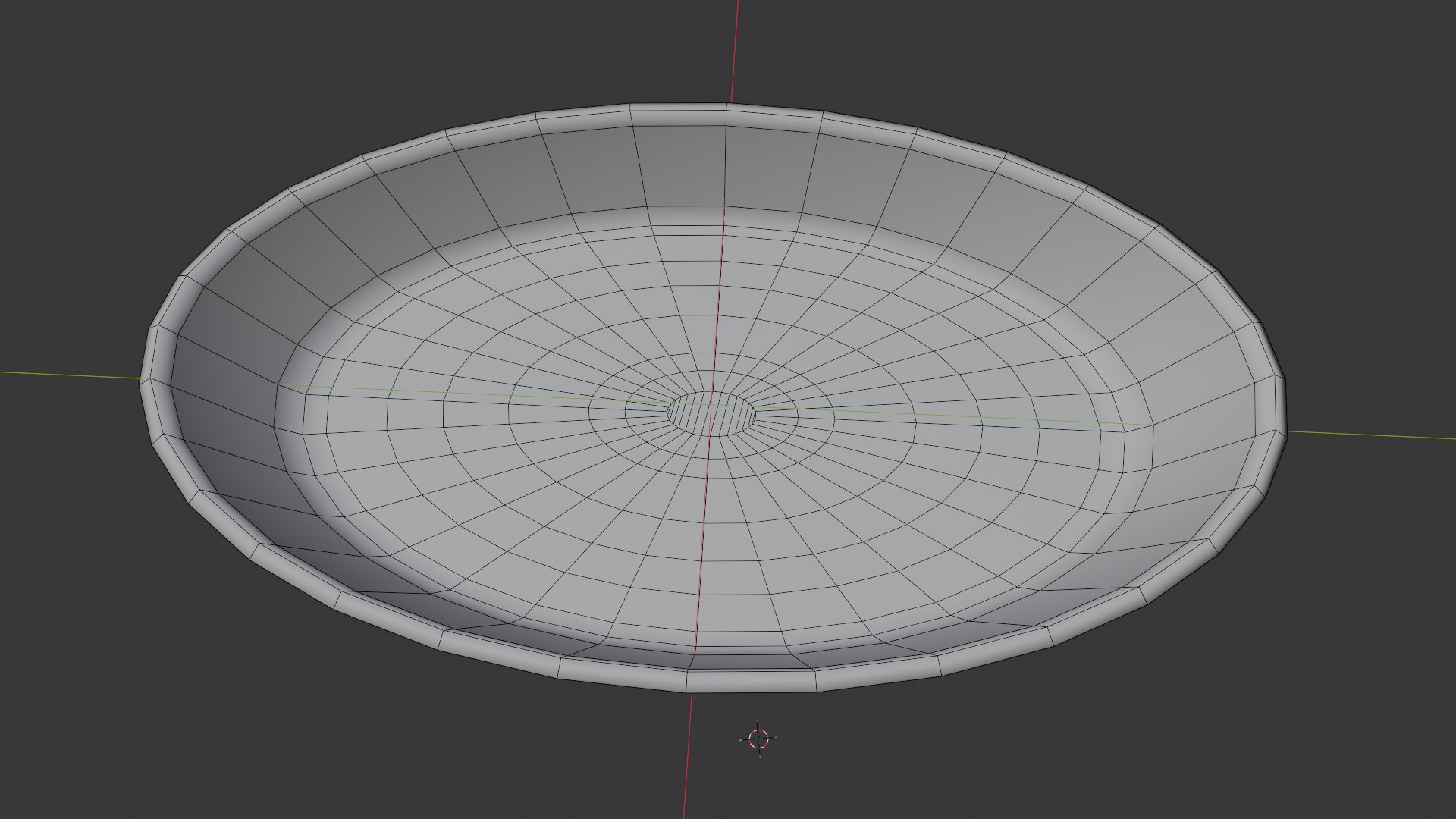Click the red axis line below the dish

click(x=687, y=755)
